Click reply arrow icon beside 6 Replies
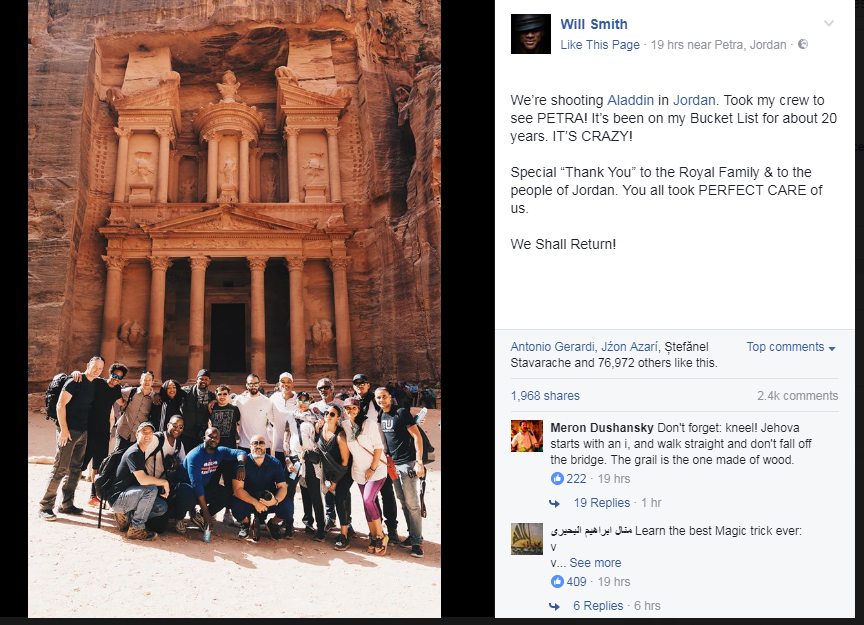 pos(554,606)
